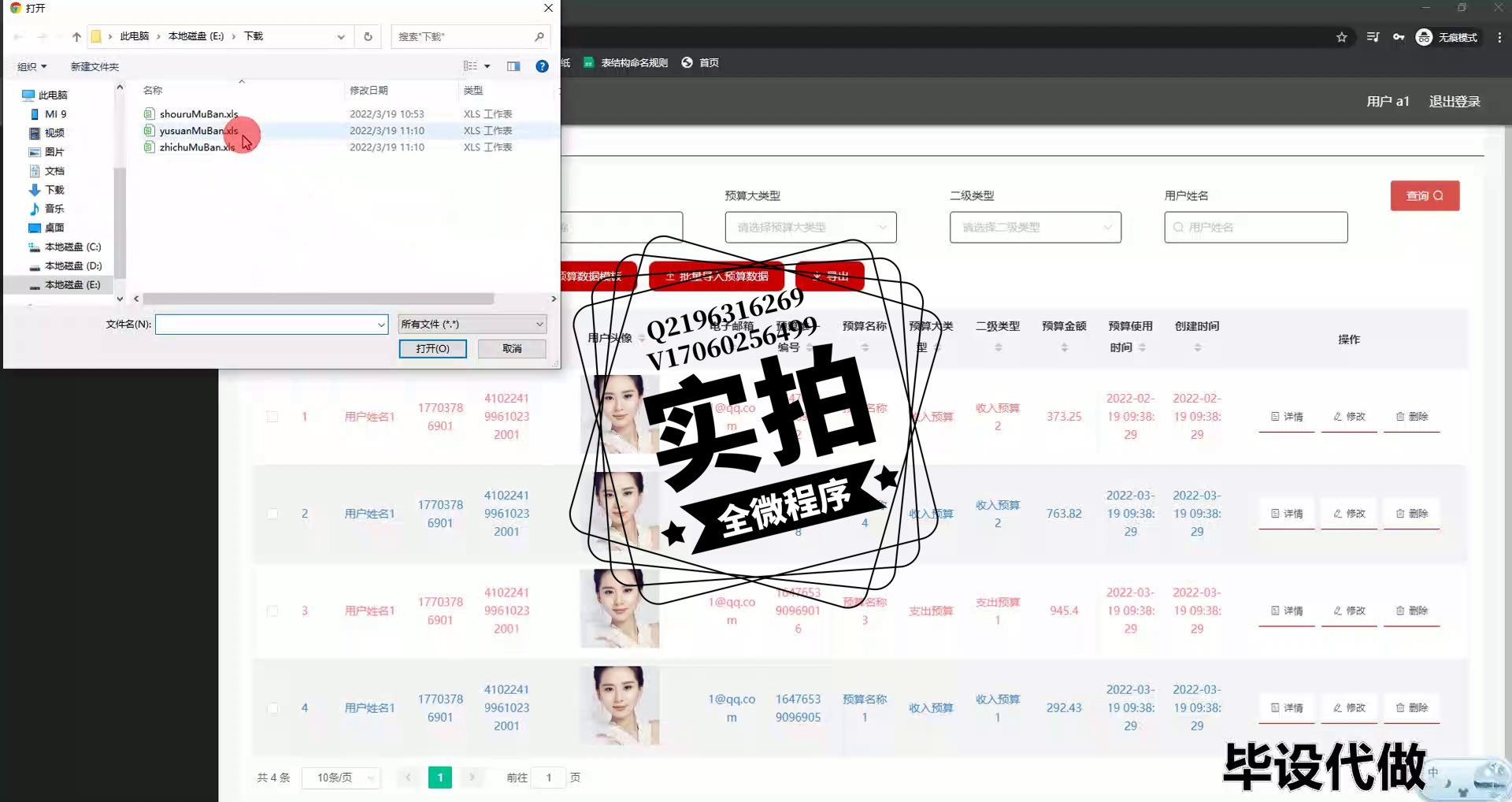Select 本地磁盘 (C:) drive
Viewport: 1512px width, 802px height.
tap(65, 247)
